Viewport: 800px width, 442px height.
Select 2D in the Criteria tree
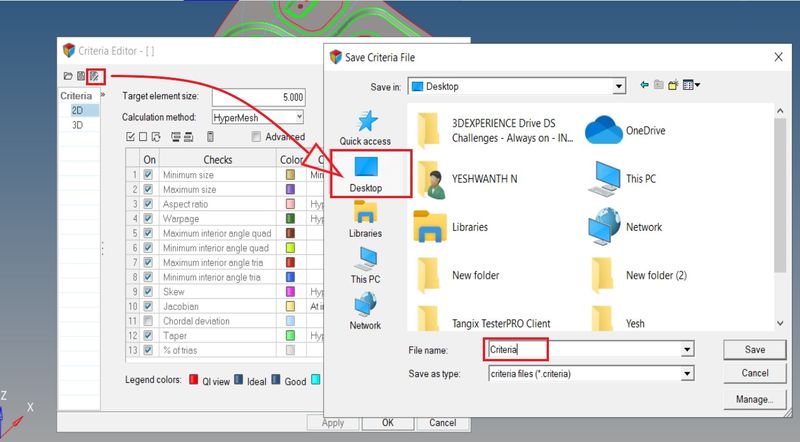tap(77, 110)
